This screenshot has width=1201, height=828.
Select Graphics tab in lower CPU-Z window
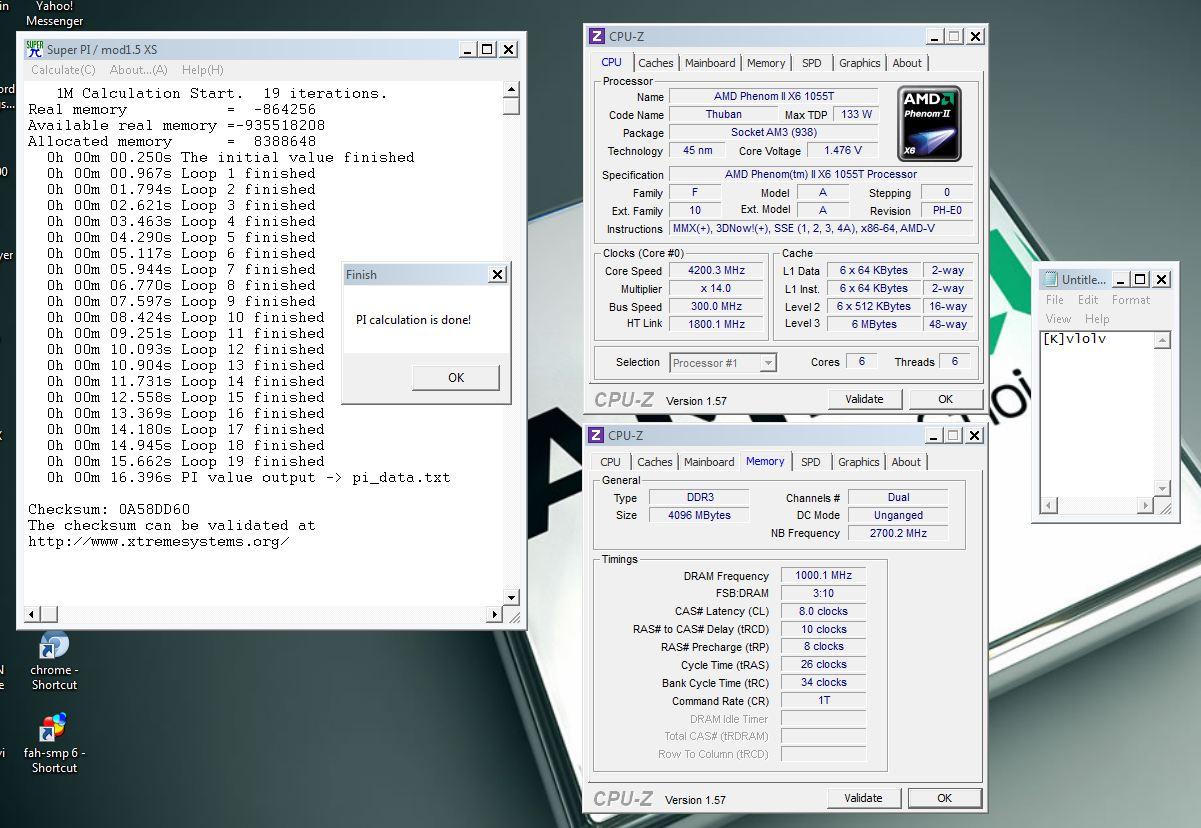859,462
